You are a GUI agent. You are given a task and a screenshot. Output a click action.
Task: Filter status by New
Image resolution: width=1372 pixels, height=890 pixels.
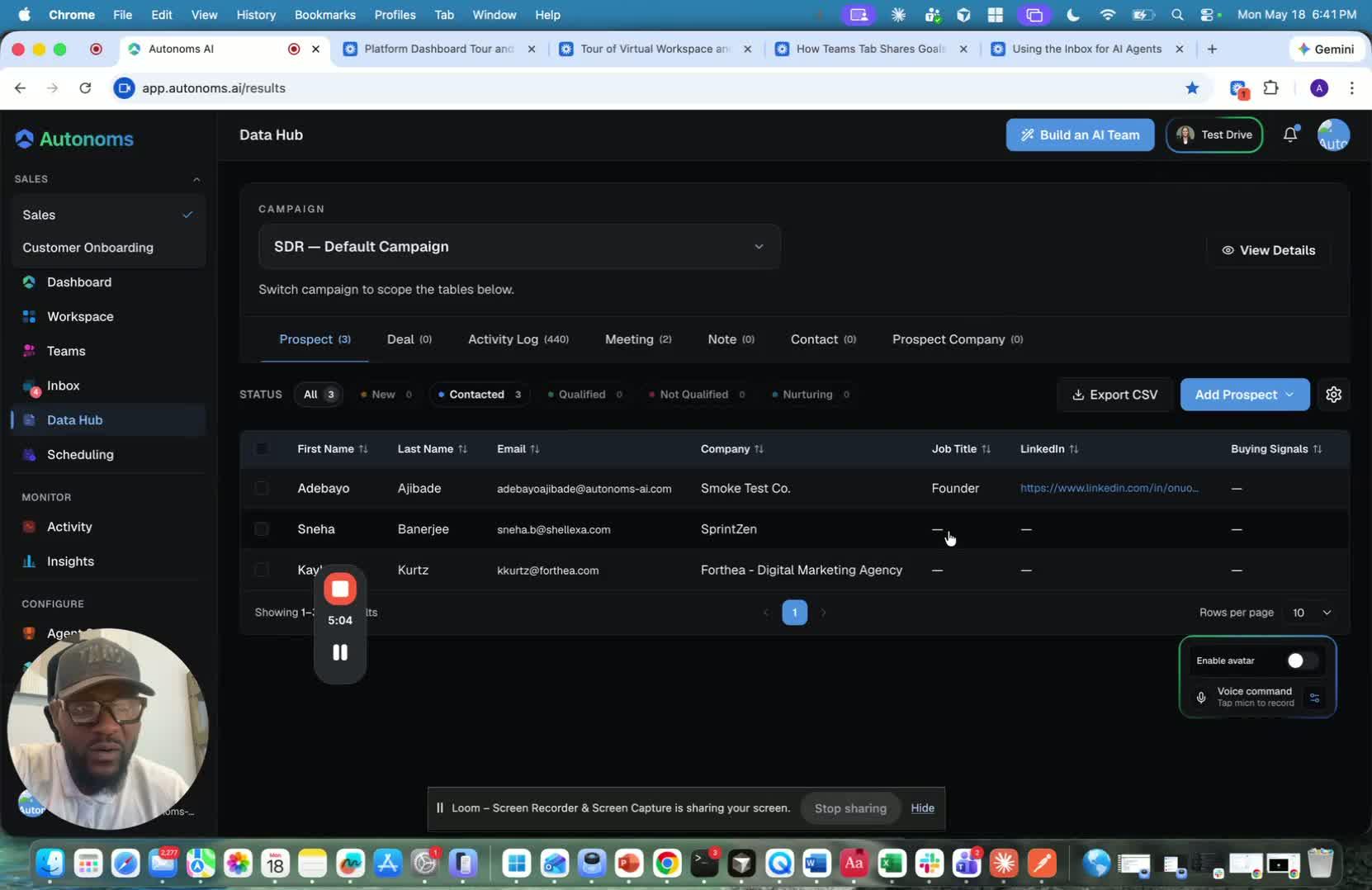[x=386, y=395]
